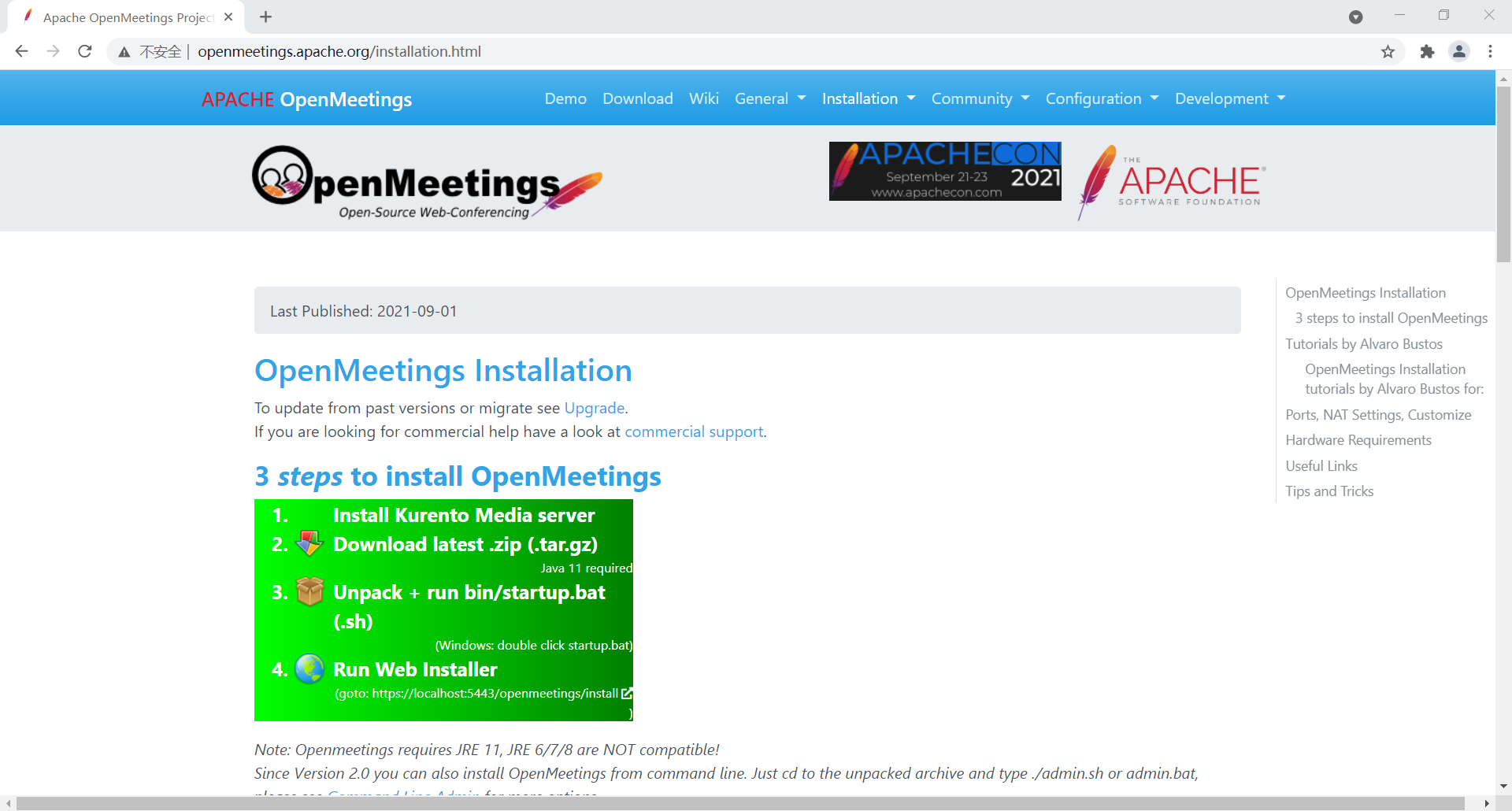
Task: Close the Apache OpenMeetings tab
Action: pos(228,17)
